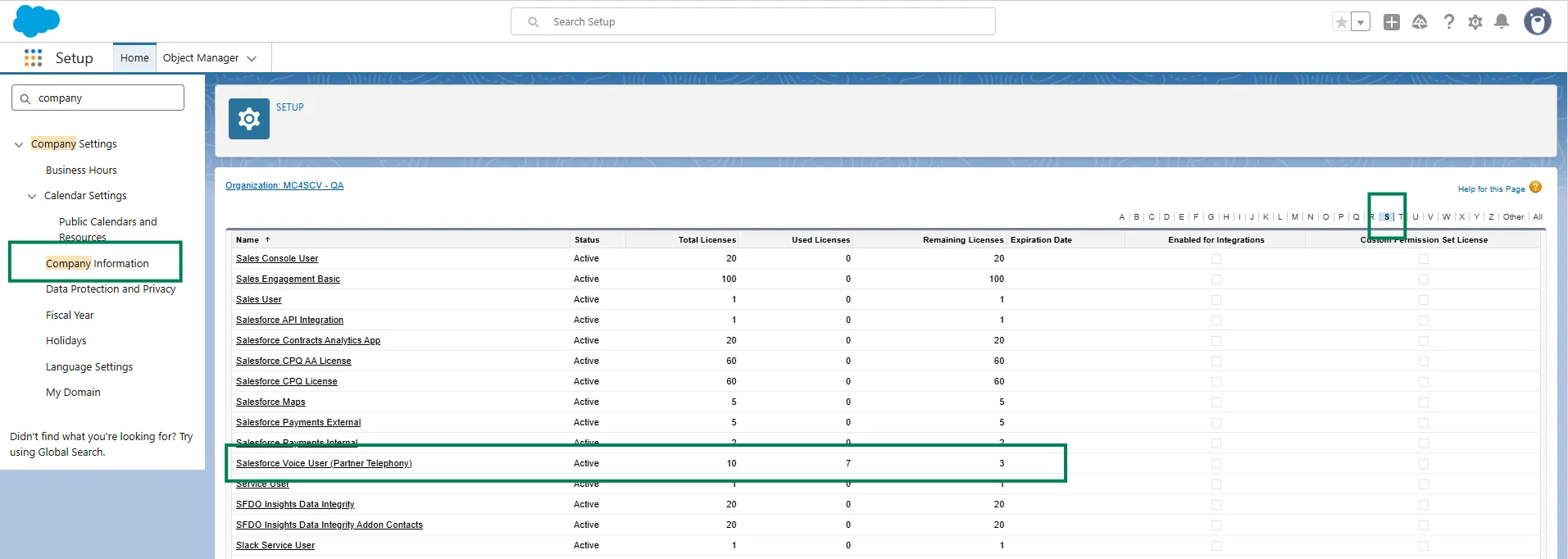The height and width of the screenshot is (559, 1568).
Task: Open Salesforce Voice User (Partner Telephony) license
Action: point(324,464)
